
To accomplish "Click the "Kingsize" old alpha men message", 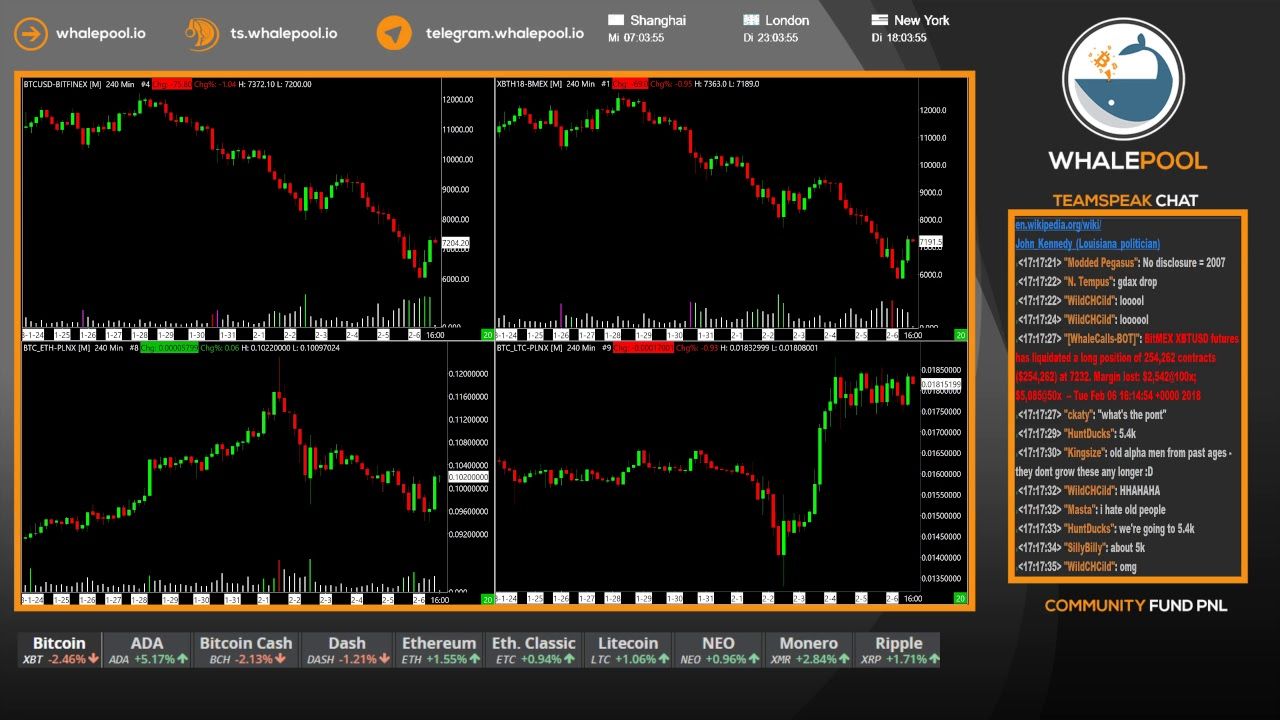I will click(1124, 462).
